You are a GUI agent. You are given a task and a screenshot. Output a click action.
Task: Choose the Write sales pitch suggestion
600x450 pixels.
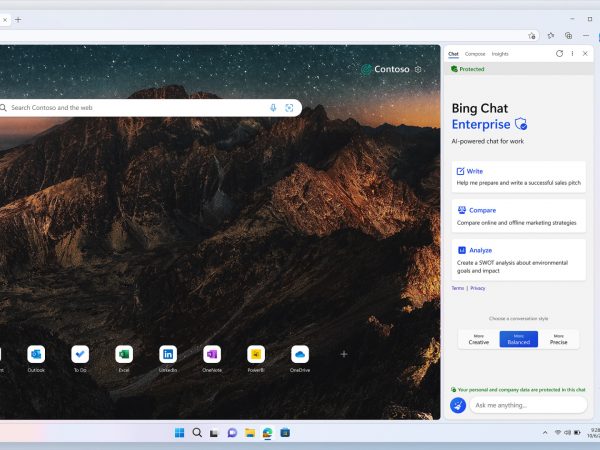click(518, 177)
